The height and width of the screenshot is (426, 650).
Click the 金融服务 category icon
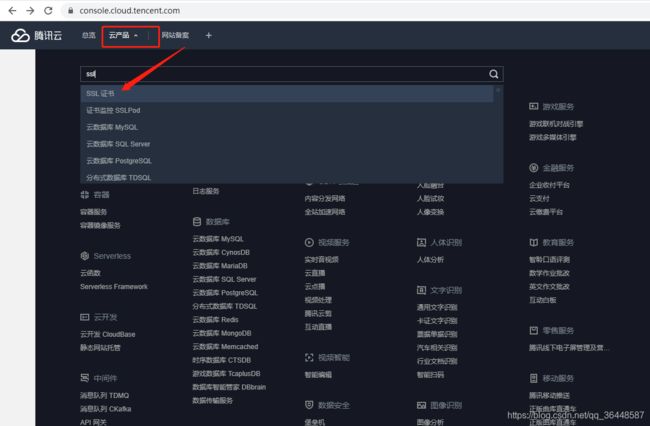(534, 168)
